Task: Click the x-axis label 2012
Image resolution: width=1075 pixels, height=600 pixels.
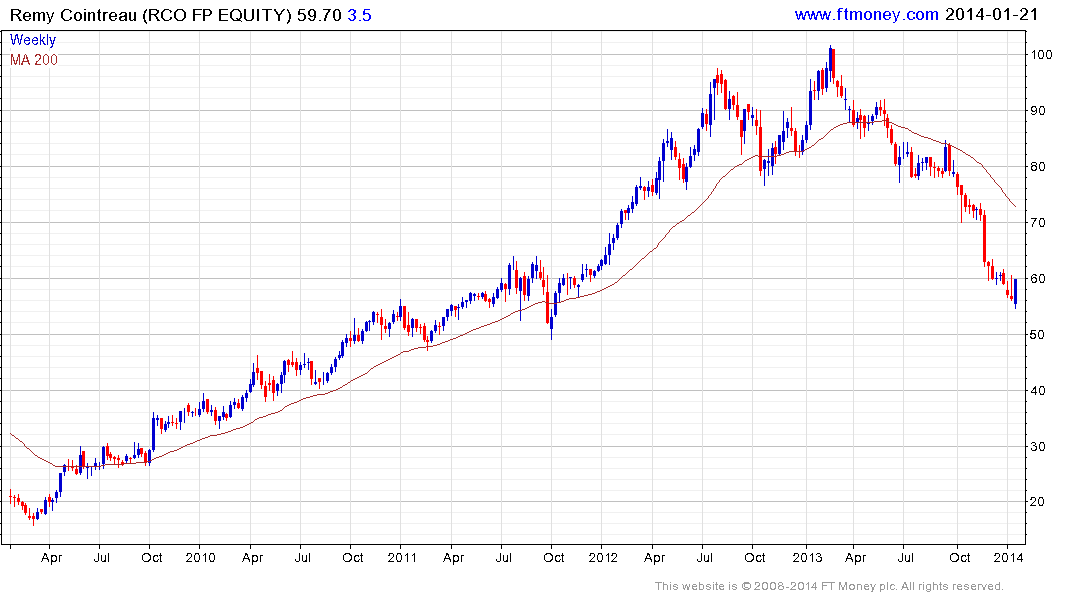Action: [x=603, y=557]
